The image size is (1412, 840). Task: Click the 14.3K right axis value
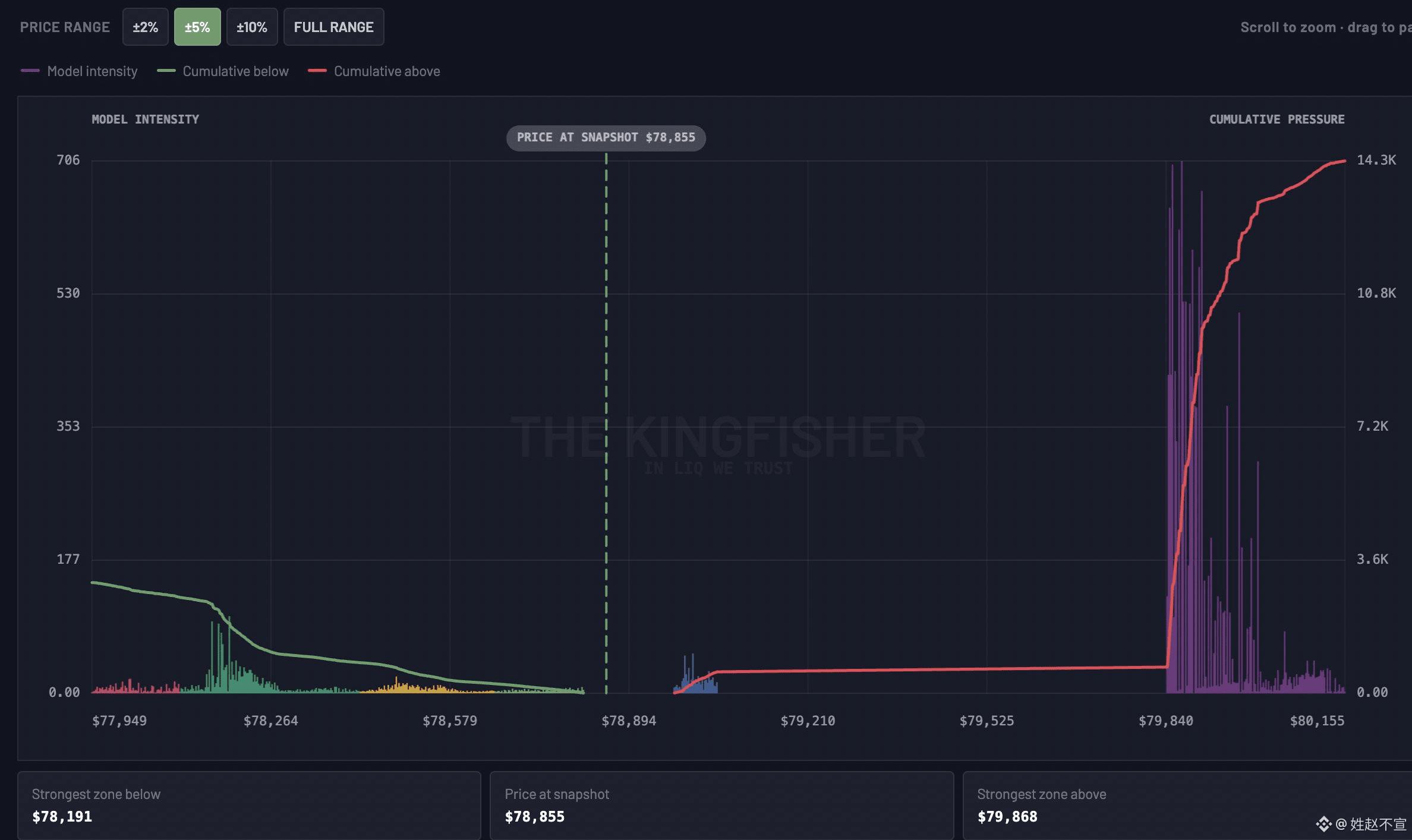(1376, 160)
